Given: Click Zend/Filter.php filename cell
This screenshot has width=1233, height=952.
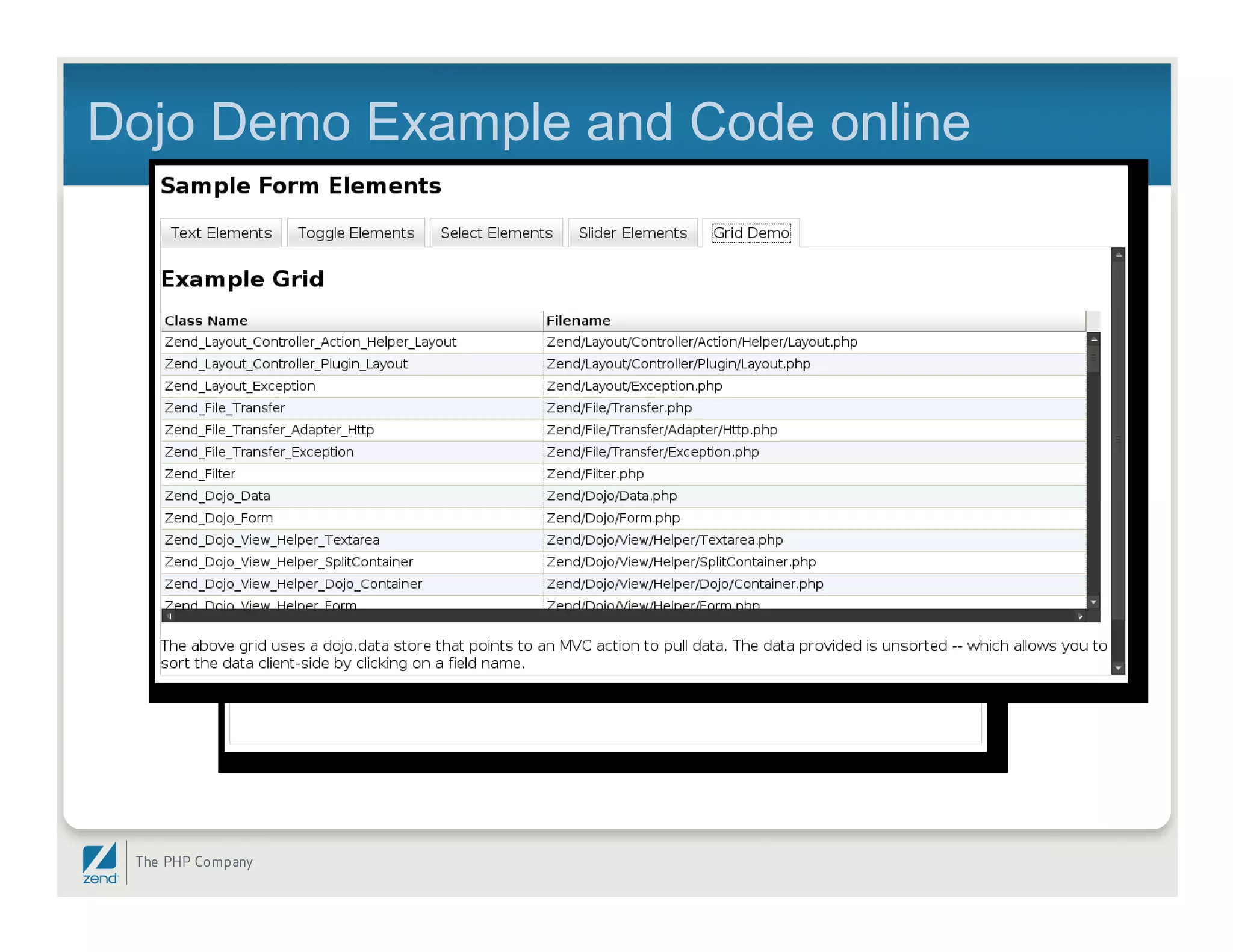Looking at the screenshot, I should (815, 474).
